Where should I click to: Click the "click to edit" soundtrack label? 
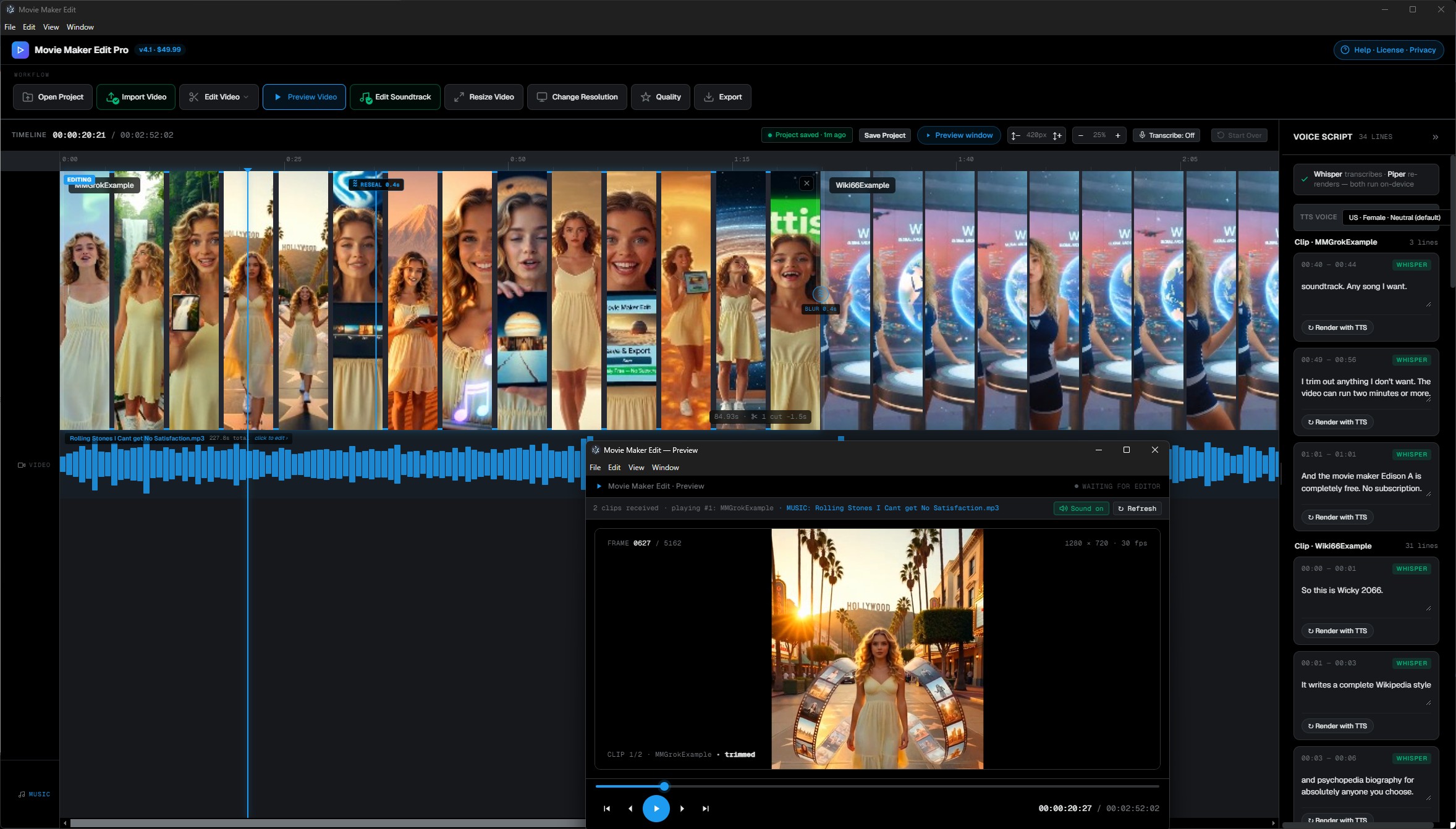[271, 438]
